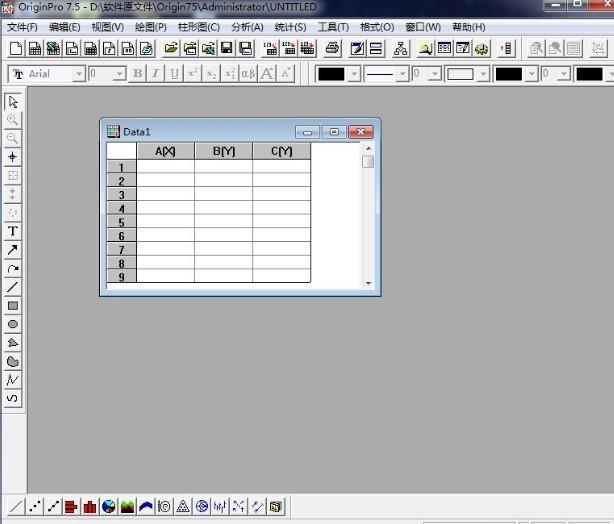This screenshot has height=524, width=614.
Task: Select the Screen Reader crosshair tool
Action: 13,157
